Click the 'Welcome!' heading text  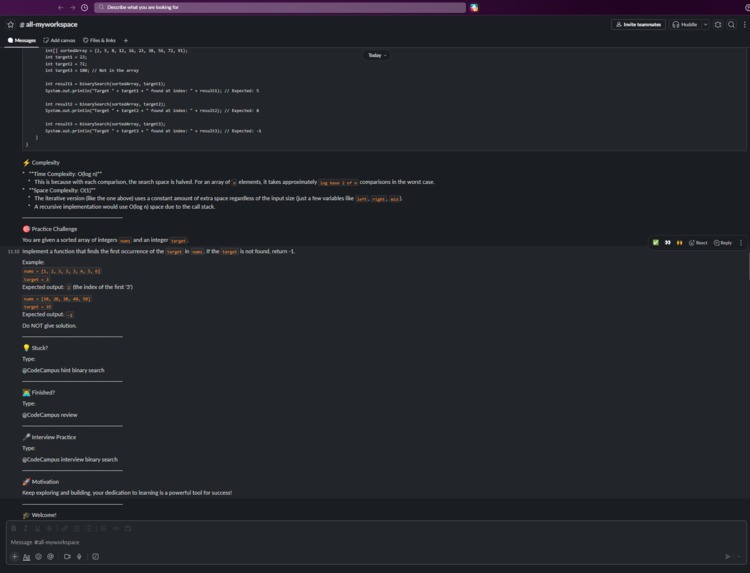[44, 515]
